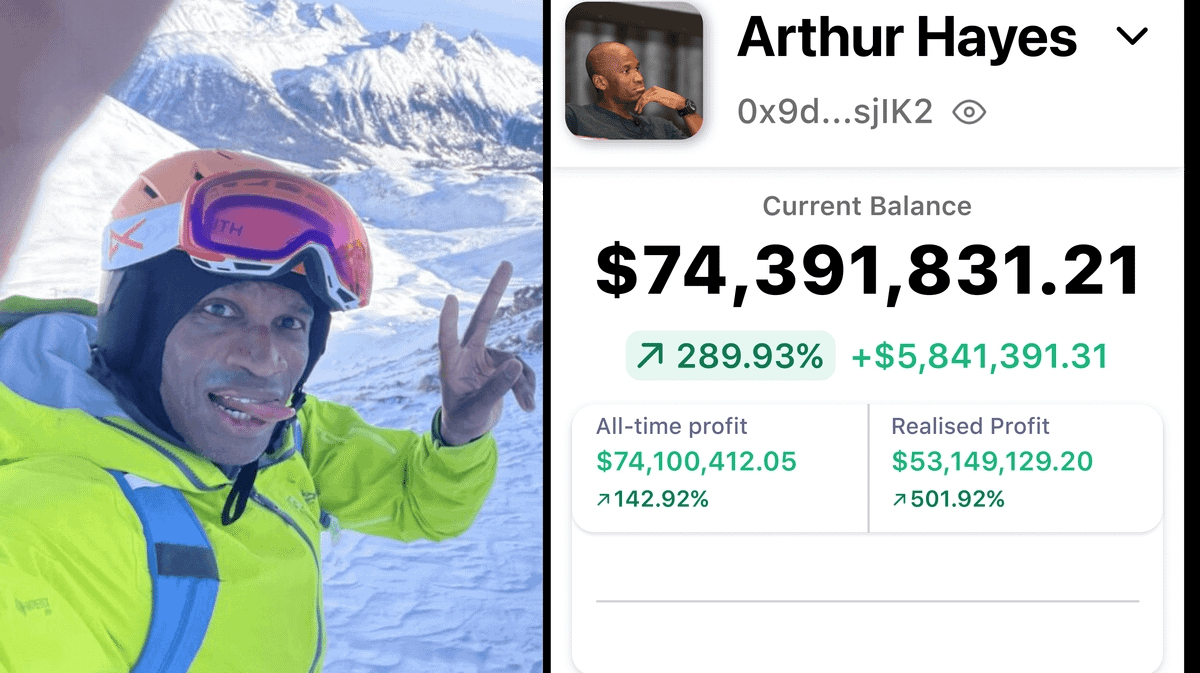Toggle the eye icon beside wallet address
This screenshot has height=673, width=1200.
point(968,113)
